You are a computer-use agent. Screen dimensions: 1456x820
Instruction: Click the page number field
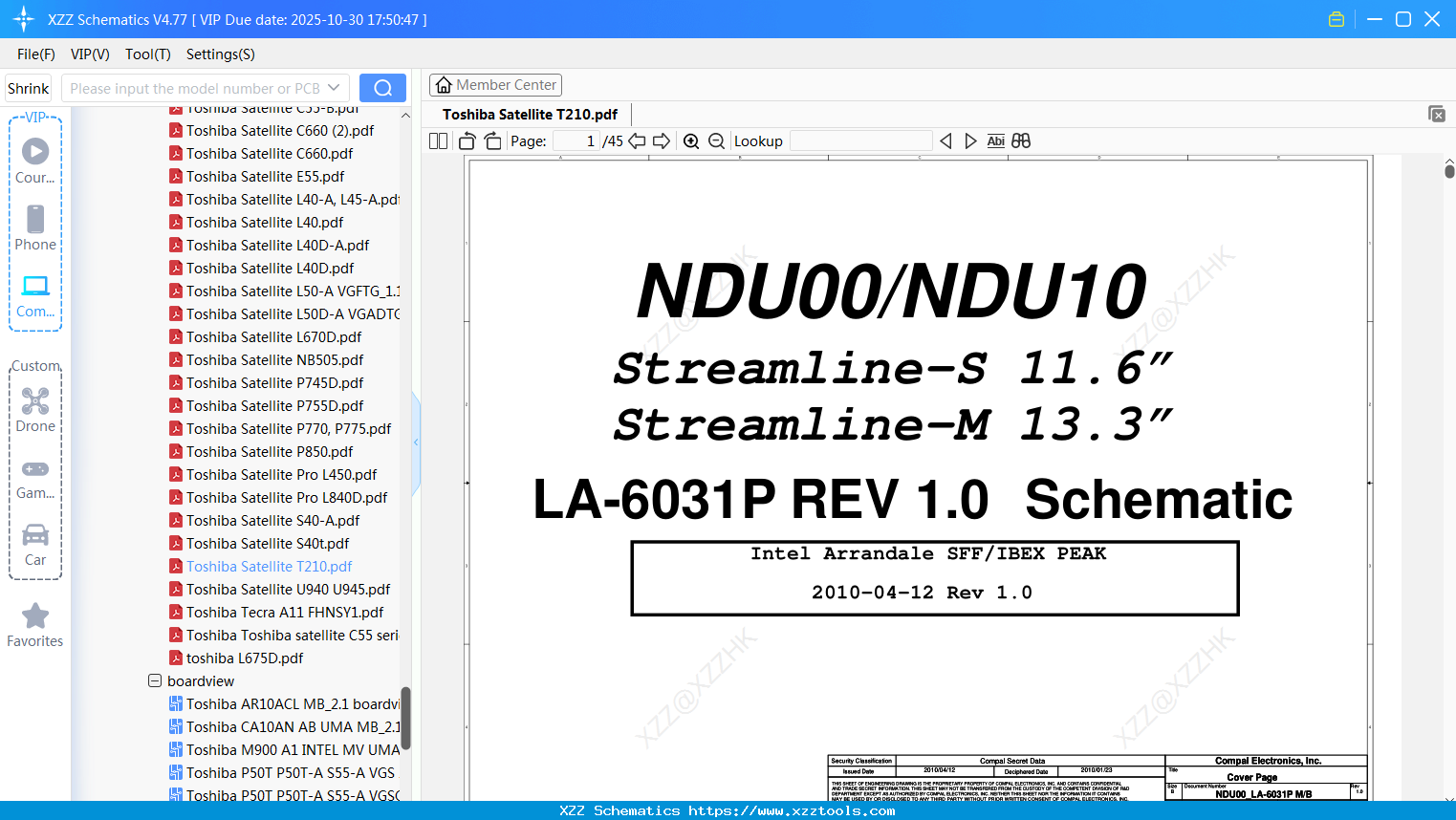576,141
